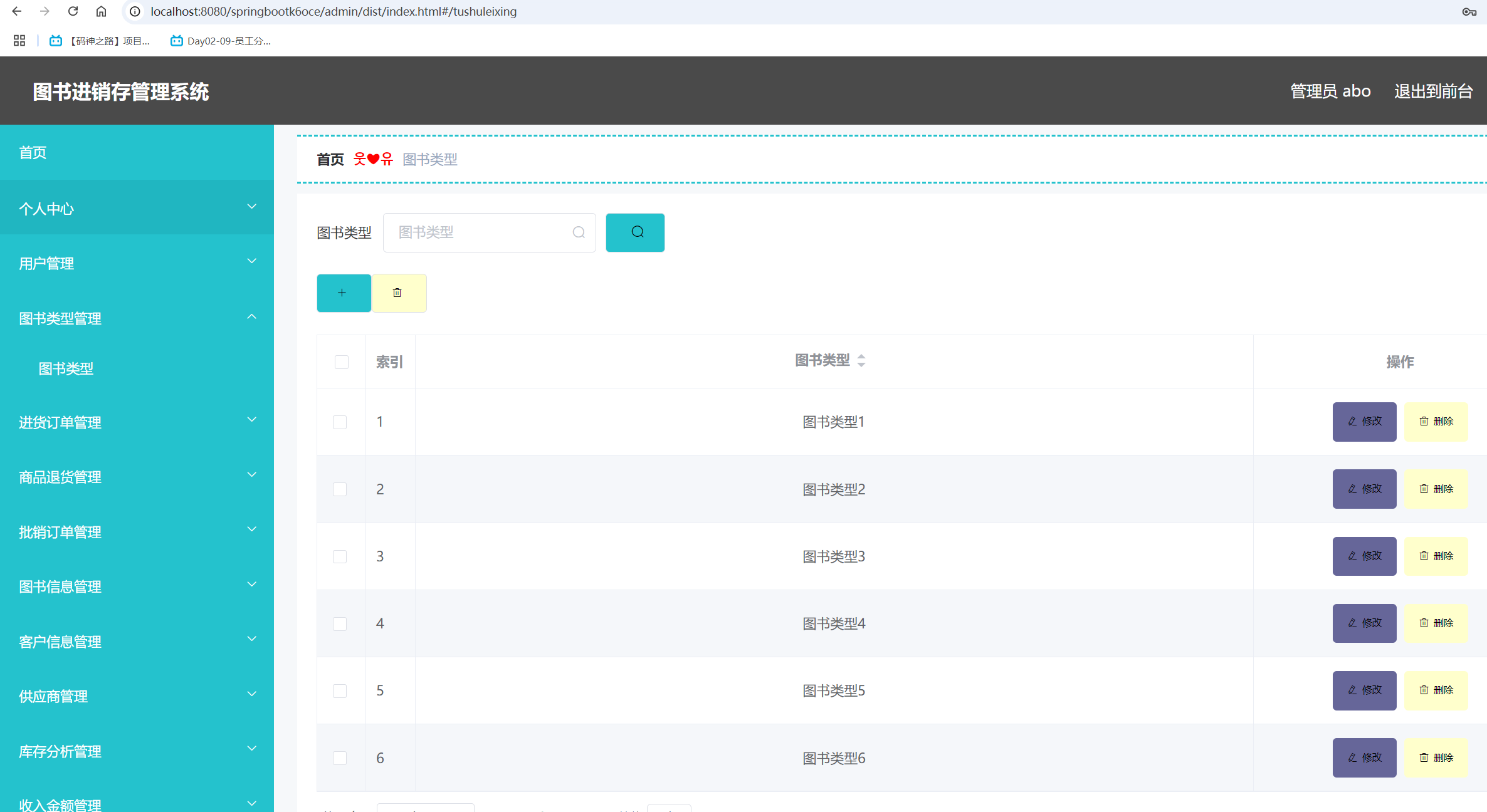Click 修改 button for 图书类型2

click(1364, 489)
